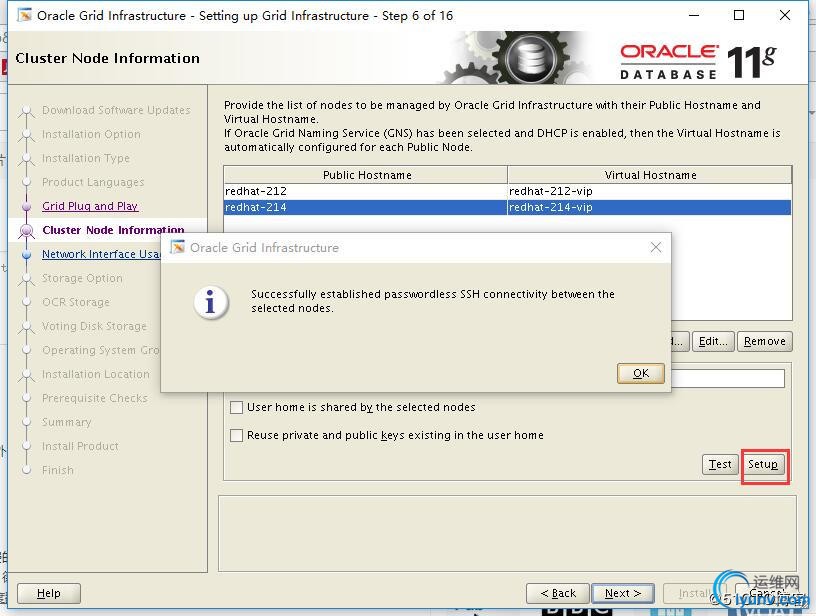This screenshot has width=816, height=616.
Task: Click the Virtual Hostname column header
Action: point(650,175)
